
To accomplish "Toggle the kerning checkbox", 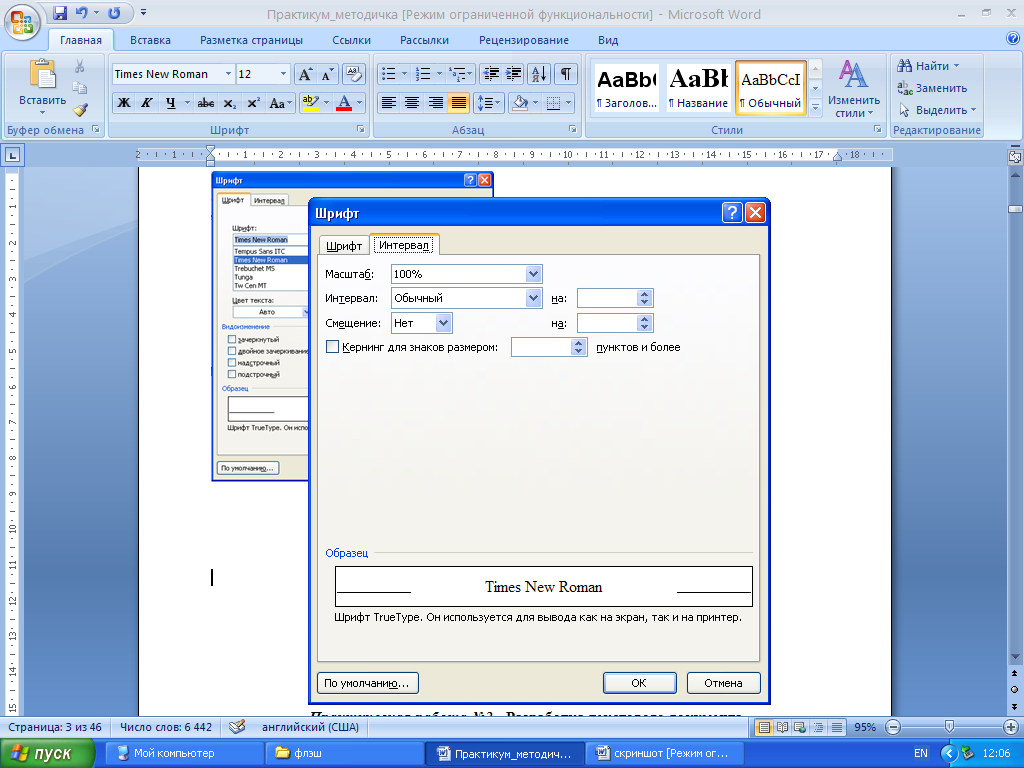I will click(x=332, y=347).
